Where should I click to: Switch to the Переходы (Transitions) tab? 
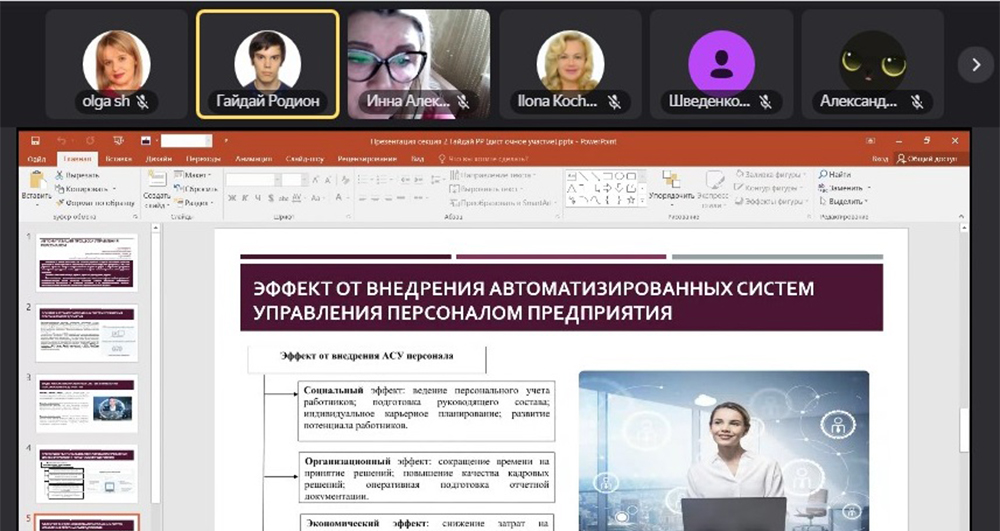click(203, 159)
